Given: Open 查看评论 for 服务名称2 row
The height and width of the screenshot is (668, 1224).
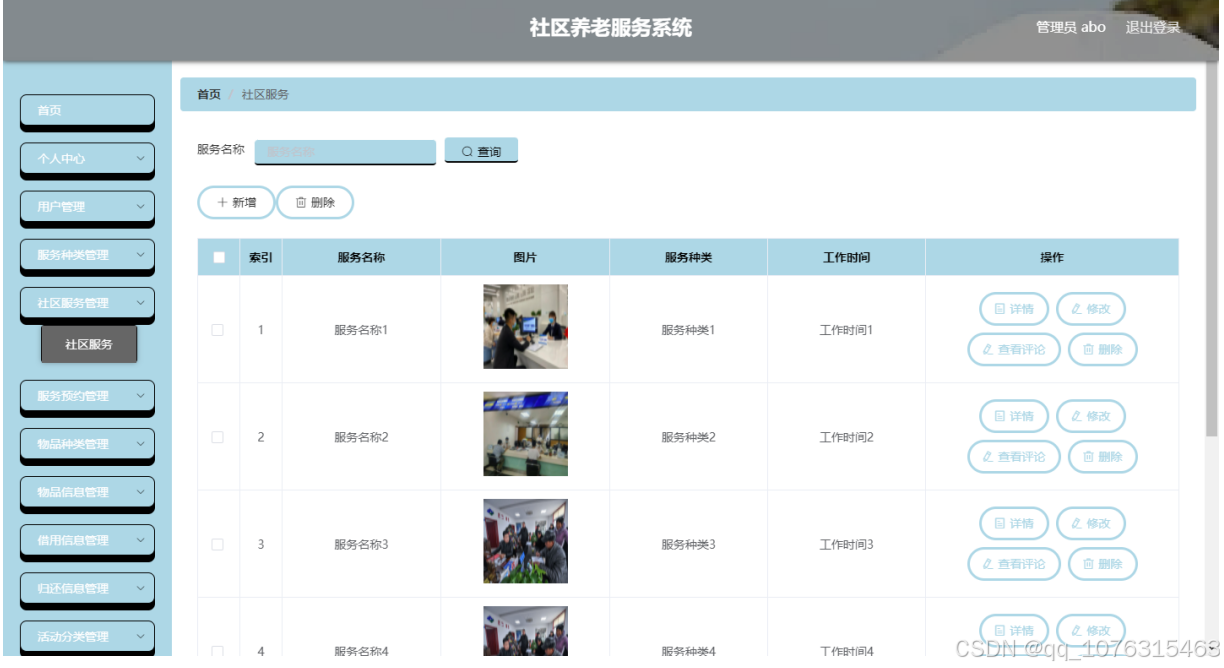Looking at the screenshot, I should [1014, 456].
